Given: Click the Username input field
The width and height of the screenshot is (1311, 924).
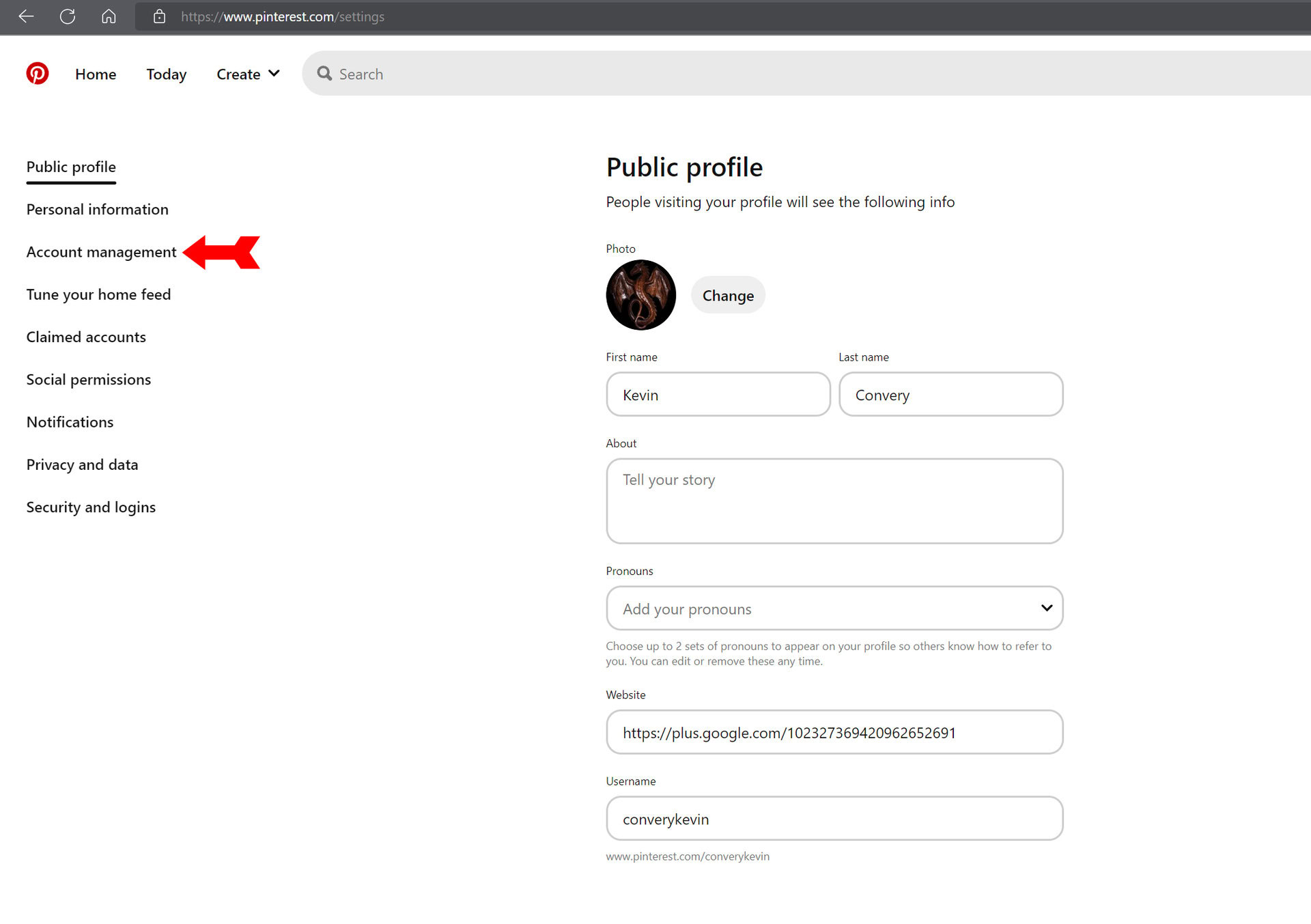Looking at the screenshot, I should (834, 818).
